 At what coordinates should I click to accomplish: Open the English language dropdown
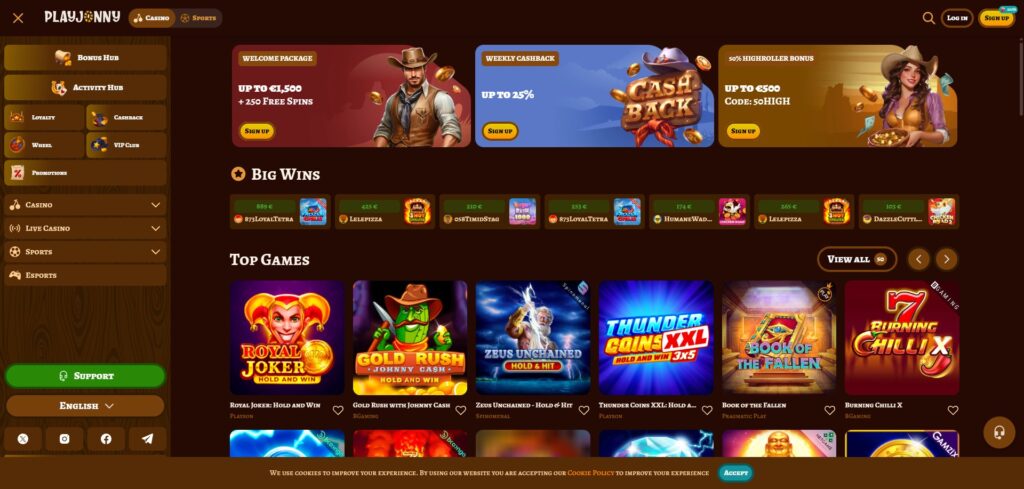[86, 406]
